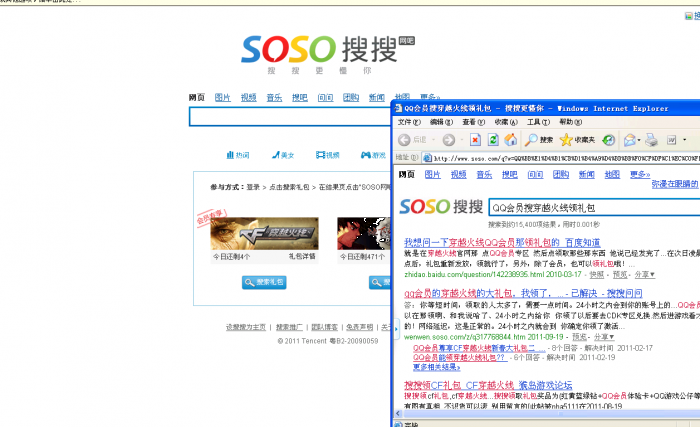
Task: Expand the Edit button dropdown arrow
Action: [x=685, y=140]
